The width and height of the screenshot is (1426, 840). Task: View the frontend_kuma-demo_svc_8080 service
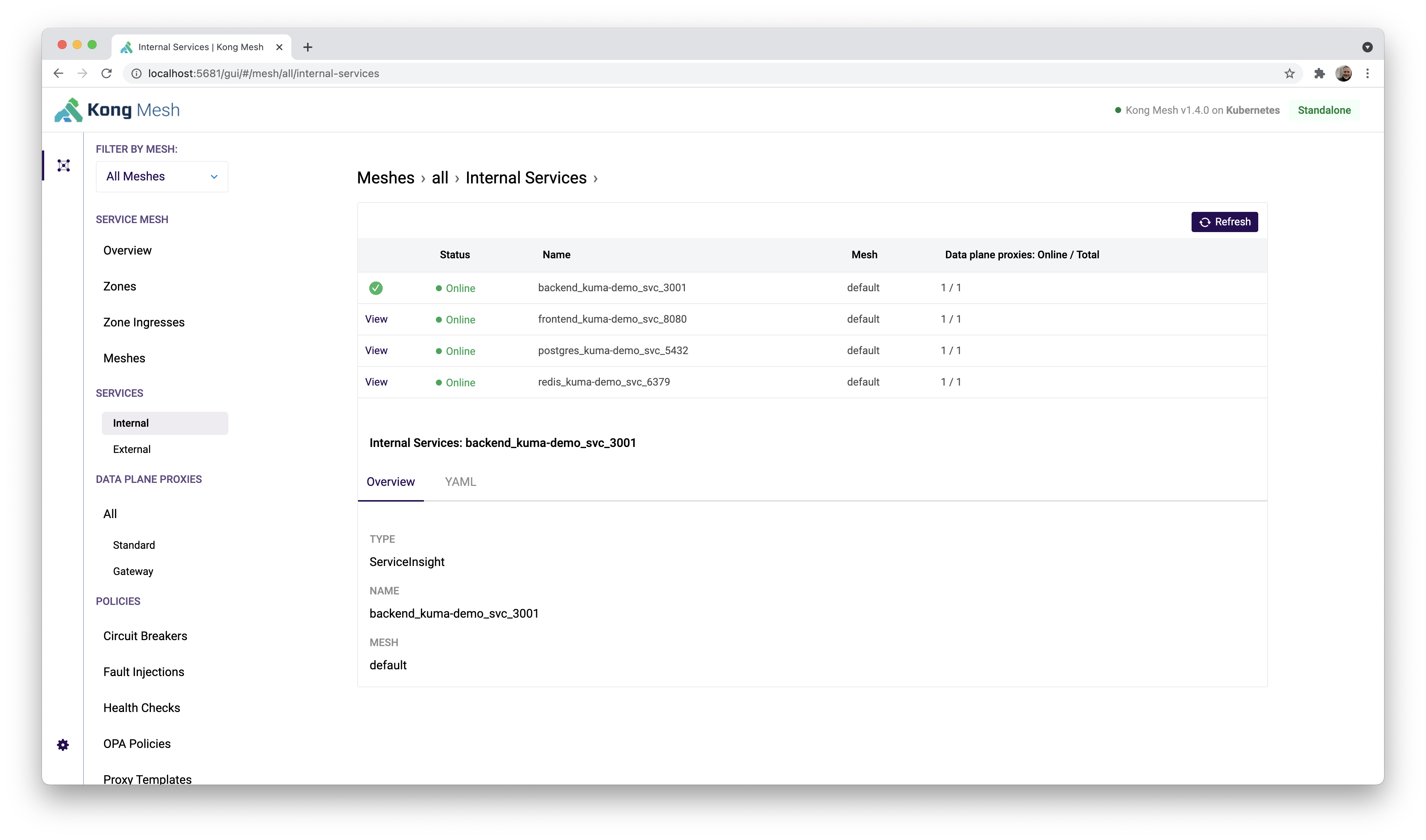(x=376, y=319)
